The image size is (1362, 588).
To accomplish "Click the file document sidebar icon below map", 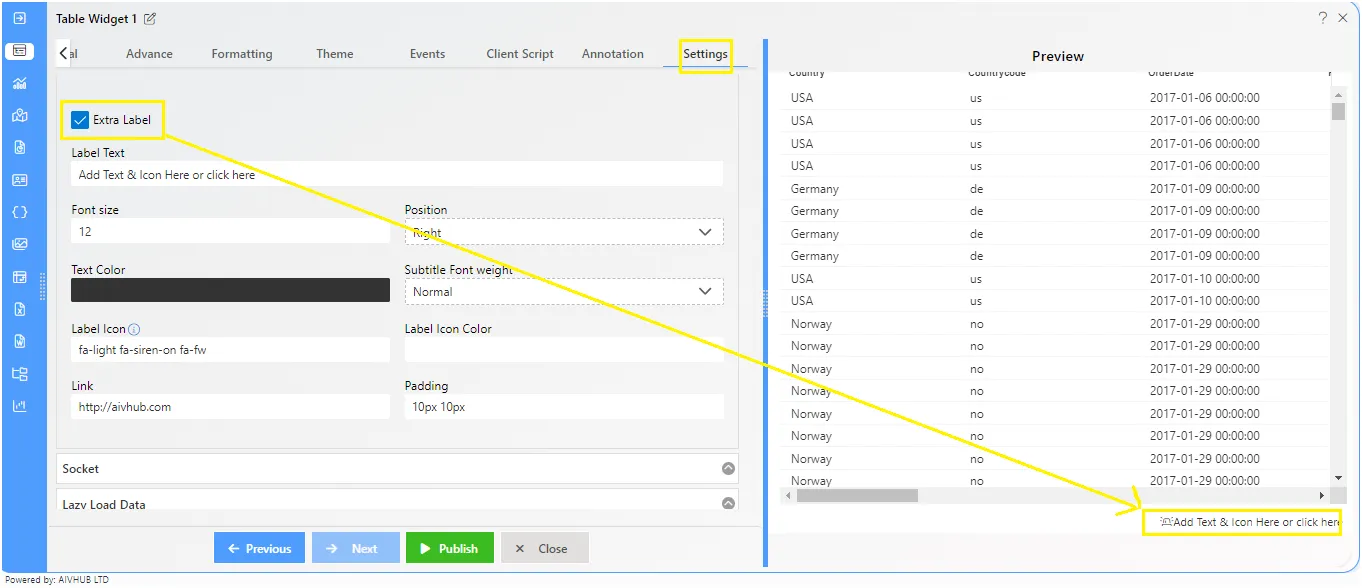I will 20,147.
